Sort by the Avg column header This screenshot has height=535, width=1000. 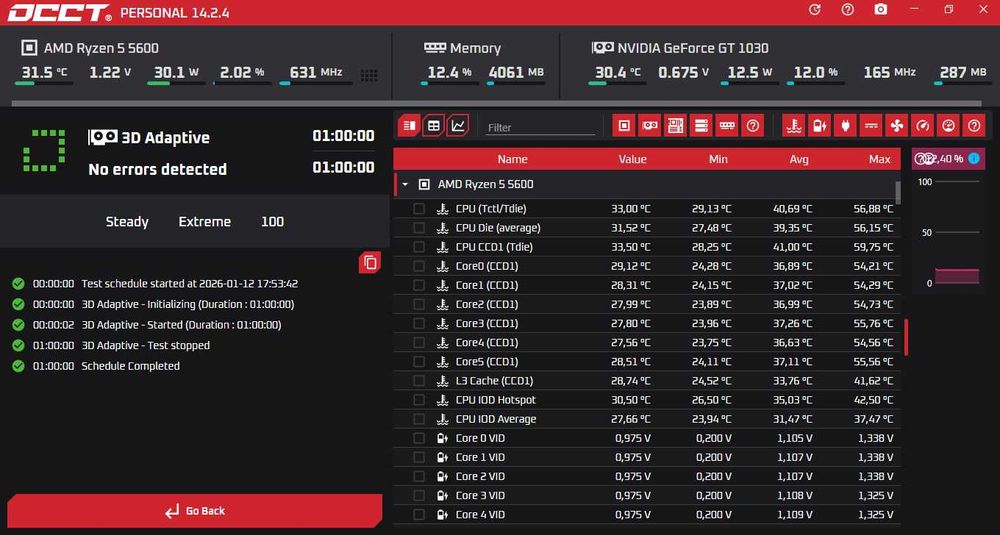click(799, 159)
